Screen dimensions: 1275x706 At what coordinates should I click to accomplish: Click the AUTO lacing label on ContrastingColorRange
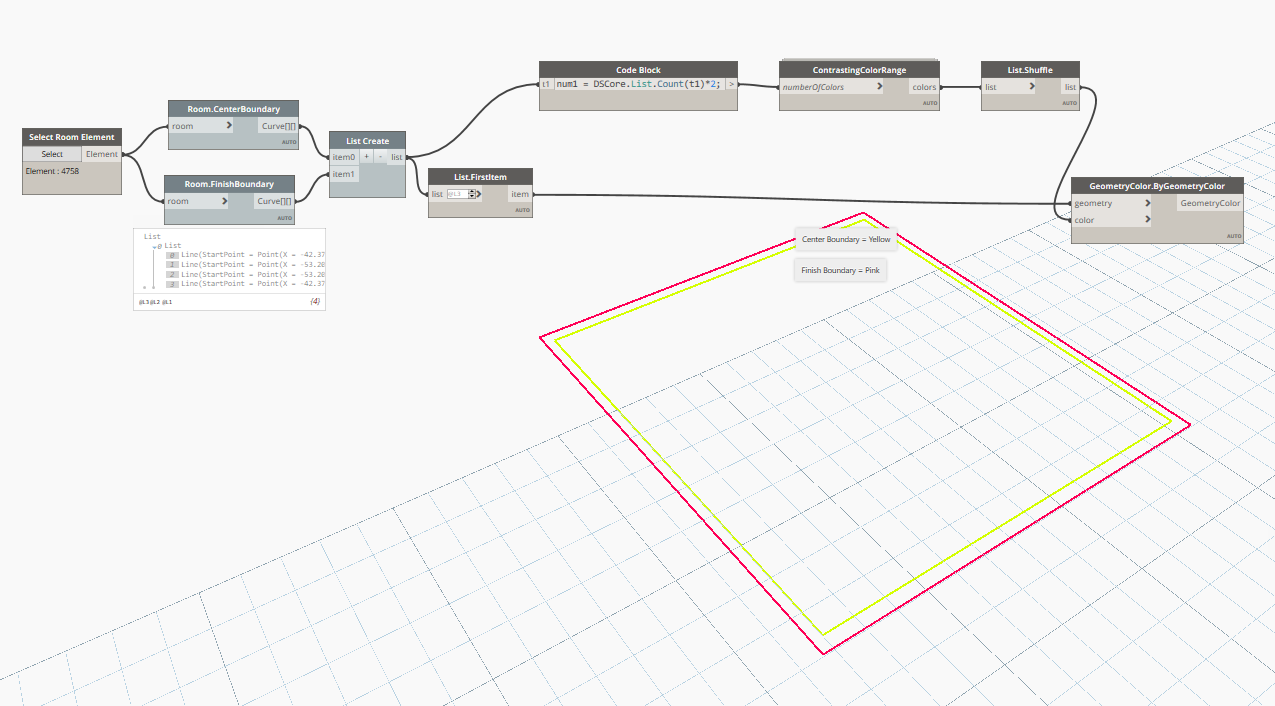(929, 103)
